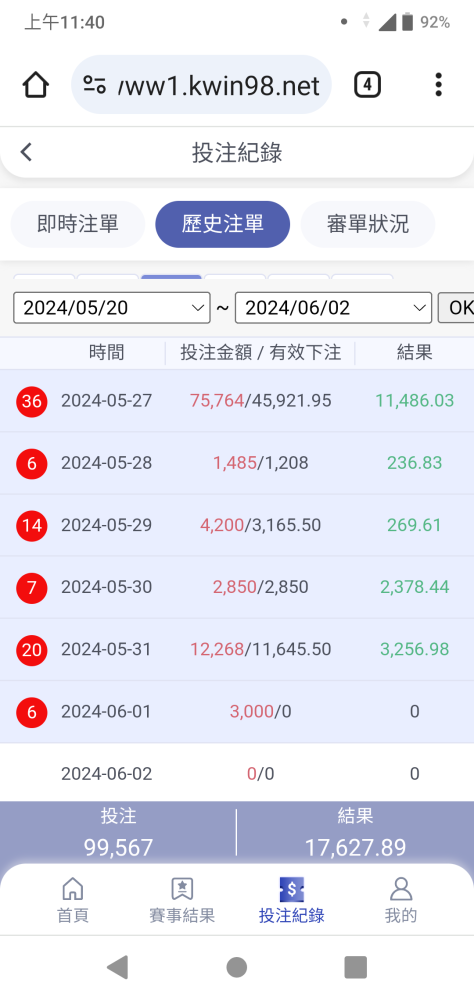Switch to the 即時注單 tab
The height and width of the screenshot is (1000, 474).
tap(78, 224)
